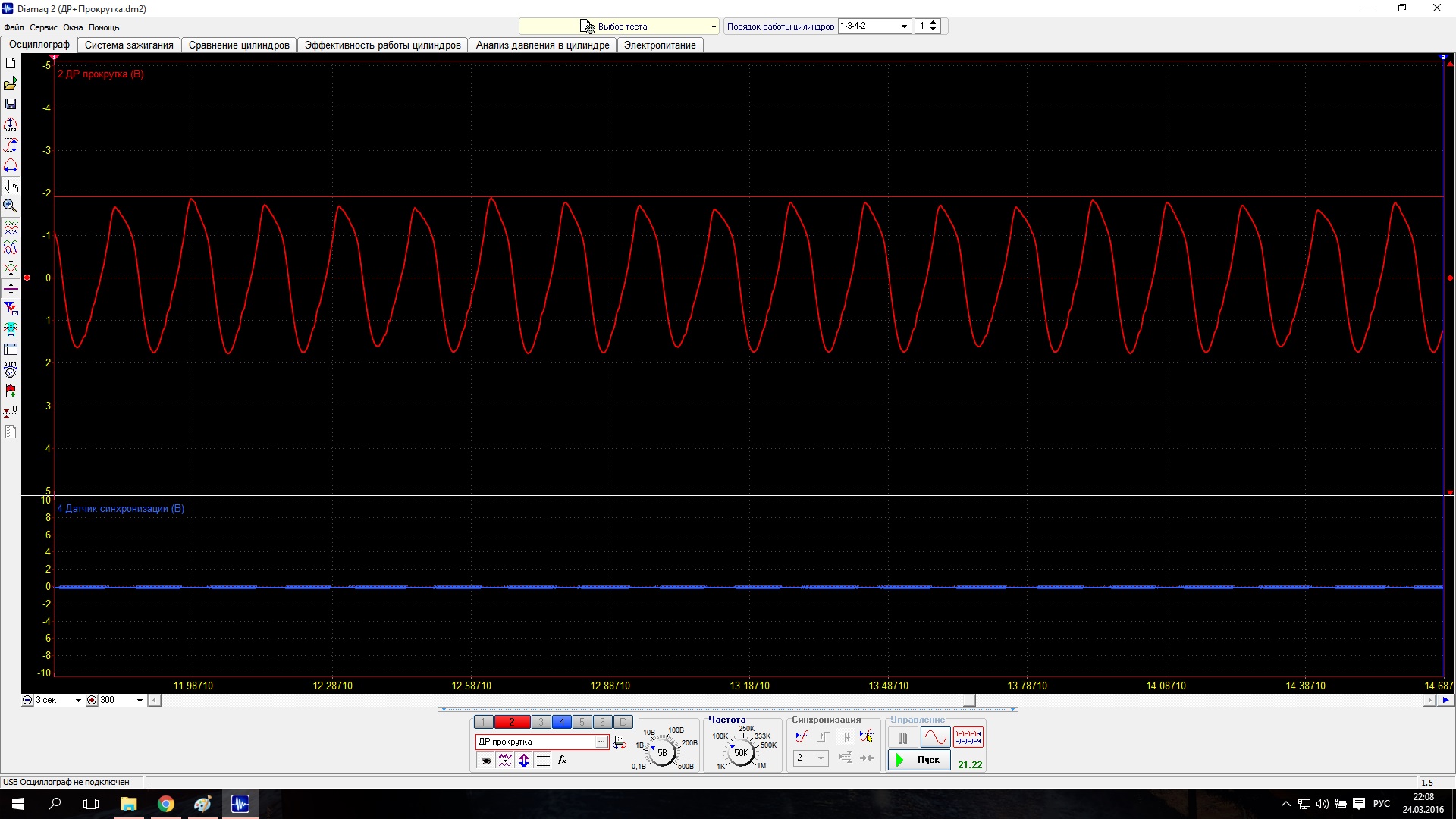This screenshot has height=819, width=1456.
Task: Open the Выбор теста dropdown
Action: (x=619, y=27)
